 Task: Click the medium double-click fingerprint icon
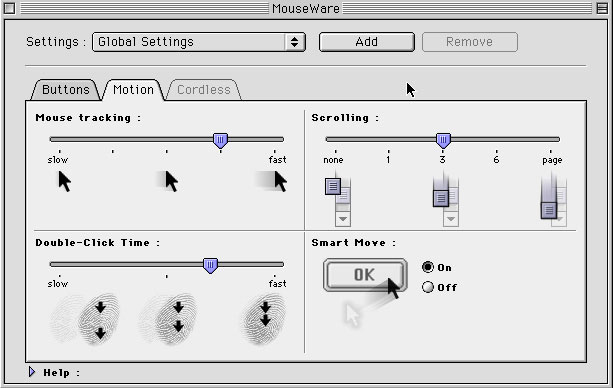point(168,320)
